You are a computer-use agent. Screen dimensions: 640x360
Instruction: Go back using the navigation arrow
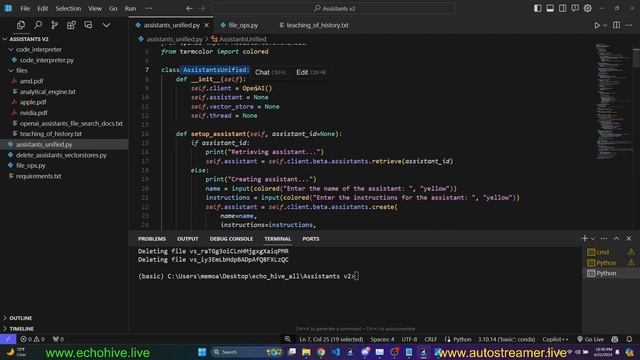(189, 8)
